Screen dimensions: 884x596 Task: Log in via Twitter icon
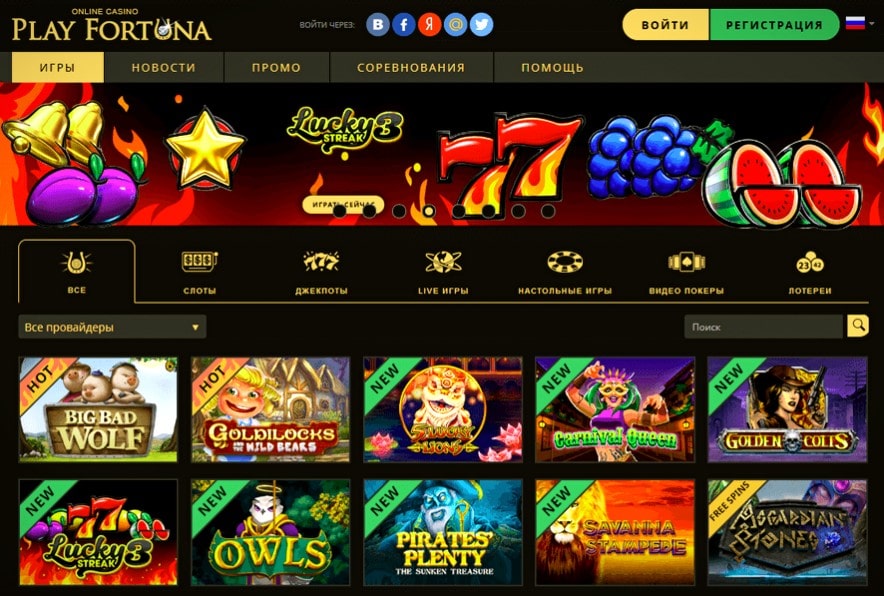[481, 25]
